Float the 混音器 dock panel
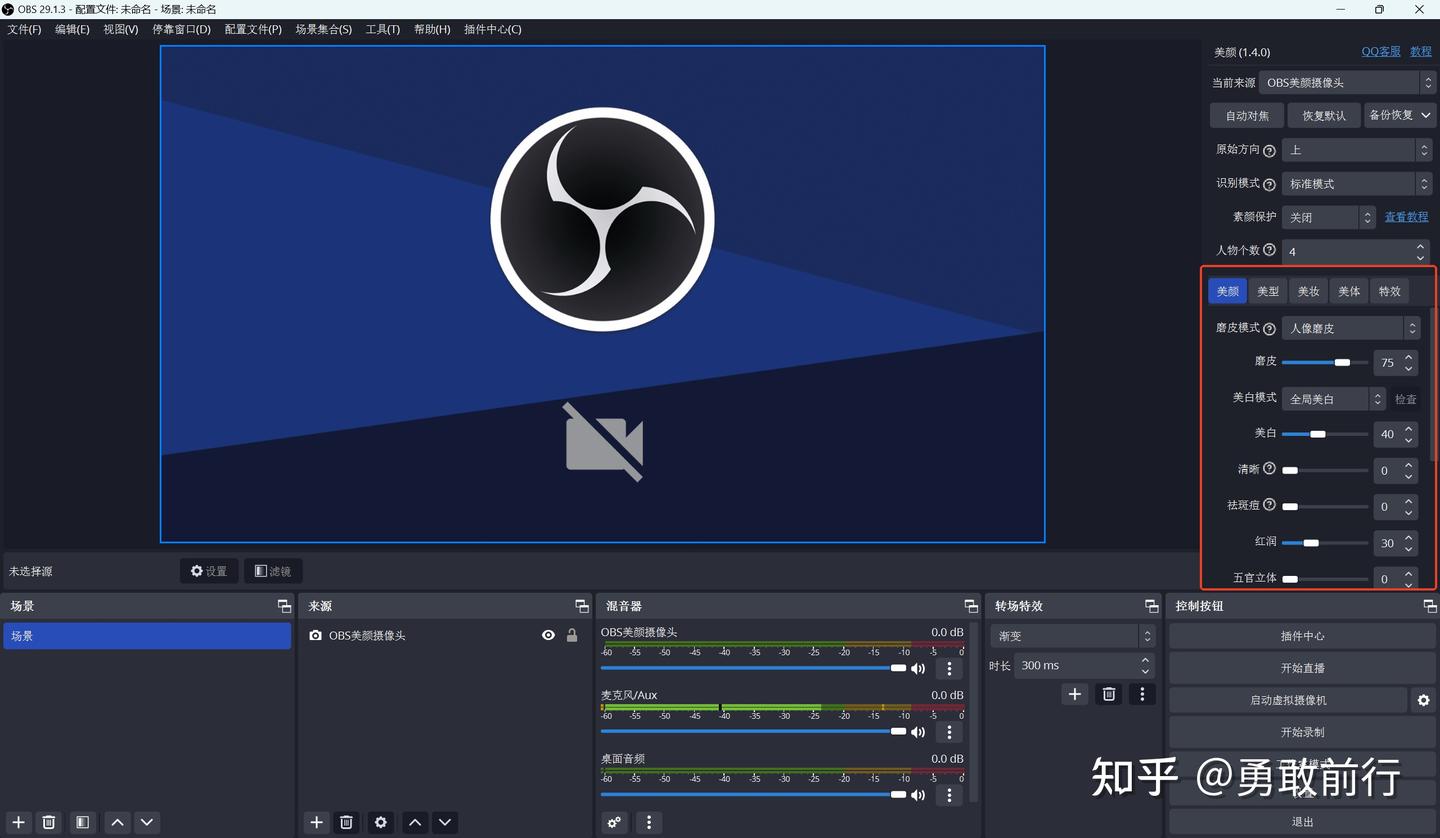 (x=971, y=606)
